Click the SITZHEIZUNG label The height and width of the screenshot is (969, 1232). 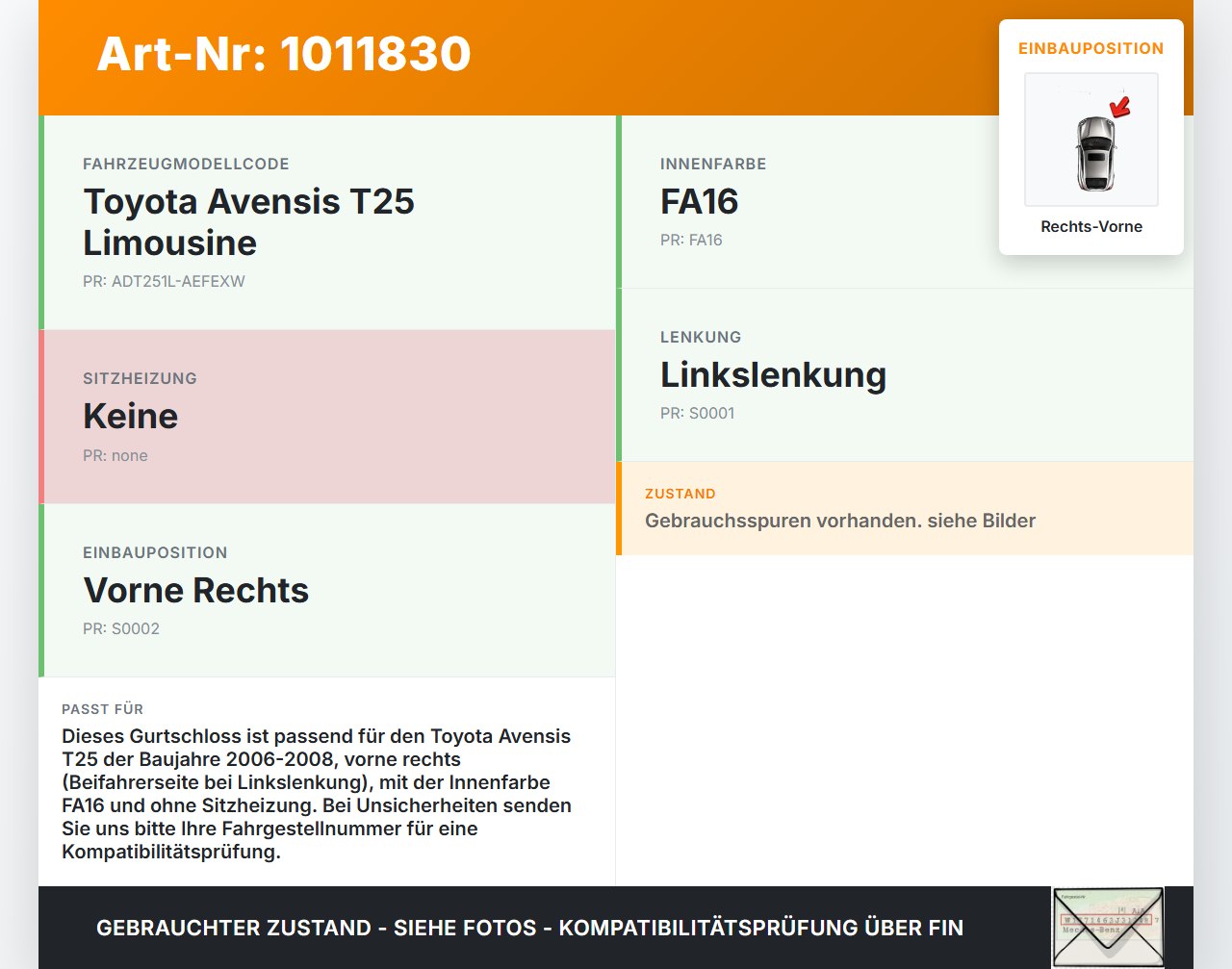point(140,378)
